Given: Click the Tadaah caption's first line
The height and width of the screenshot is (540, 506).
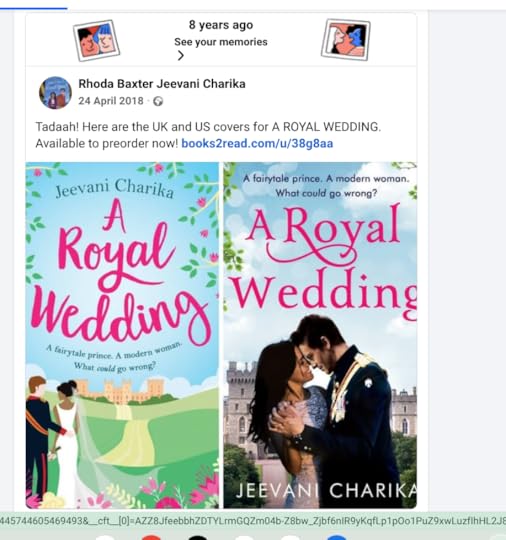Looking at the screenshot, I should coord(208,127).
